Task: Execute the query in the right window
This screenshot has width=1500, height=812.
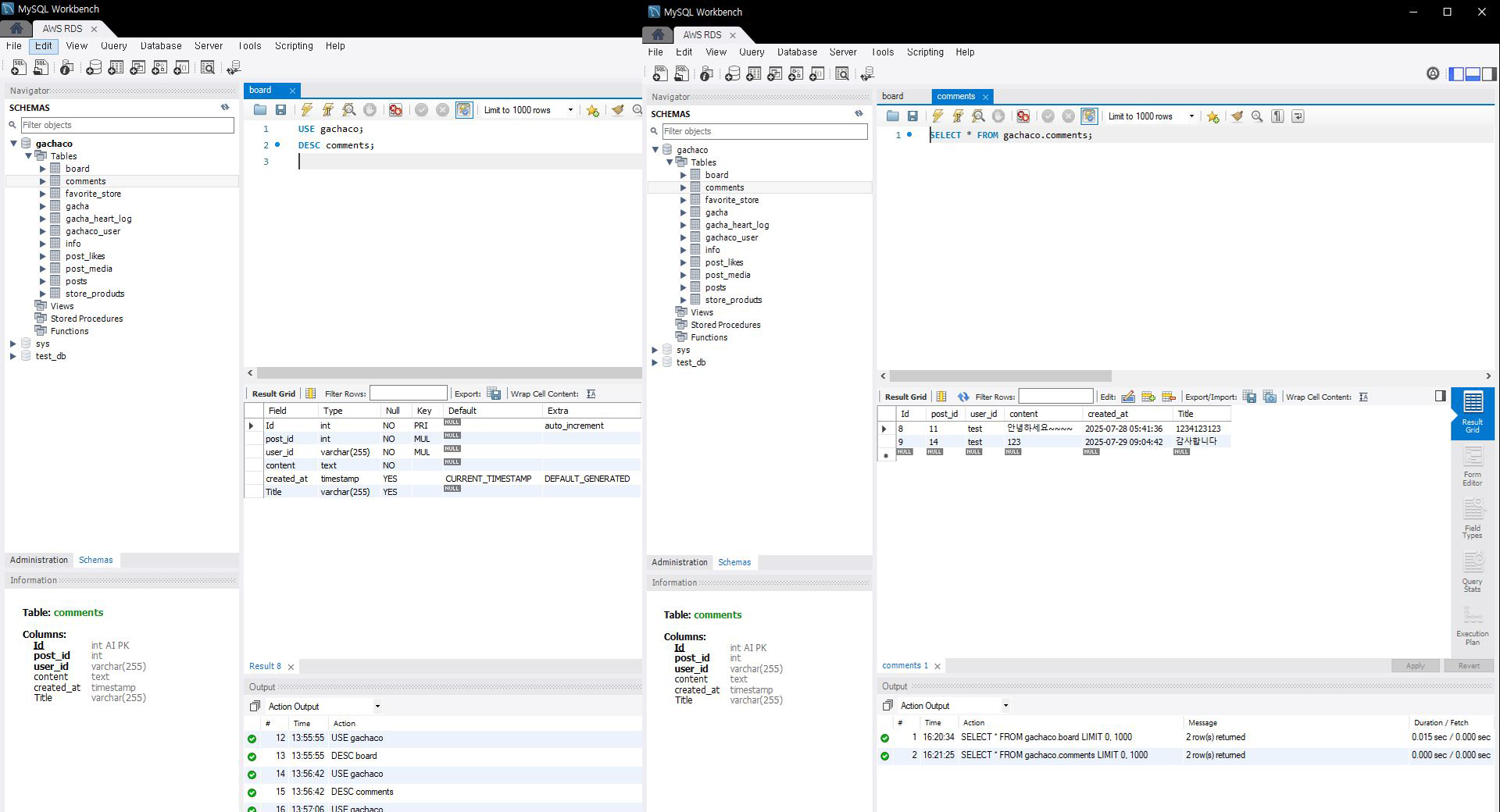Action: pyautogui.click(x=937, y=116)
